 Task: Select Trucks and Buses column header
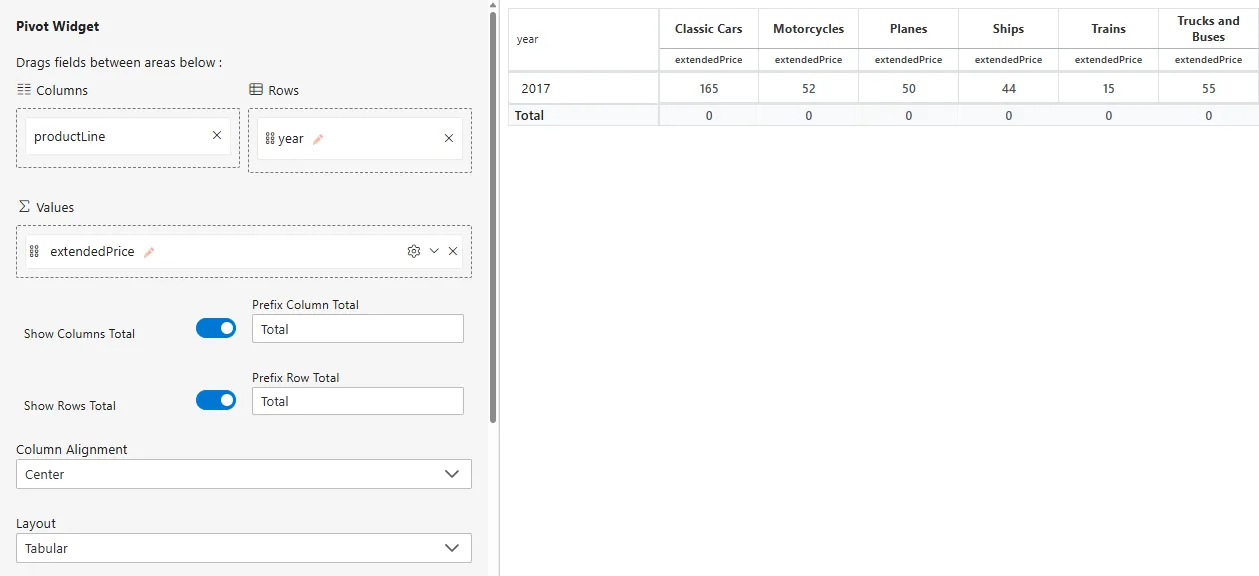pos(1208,29)
